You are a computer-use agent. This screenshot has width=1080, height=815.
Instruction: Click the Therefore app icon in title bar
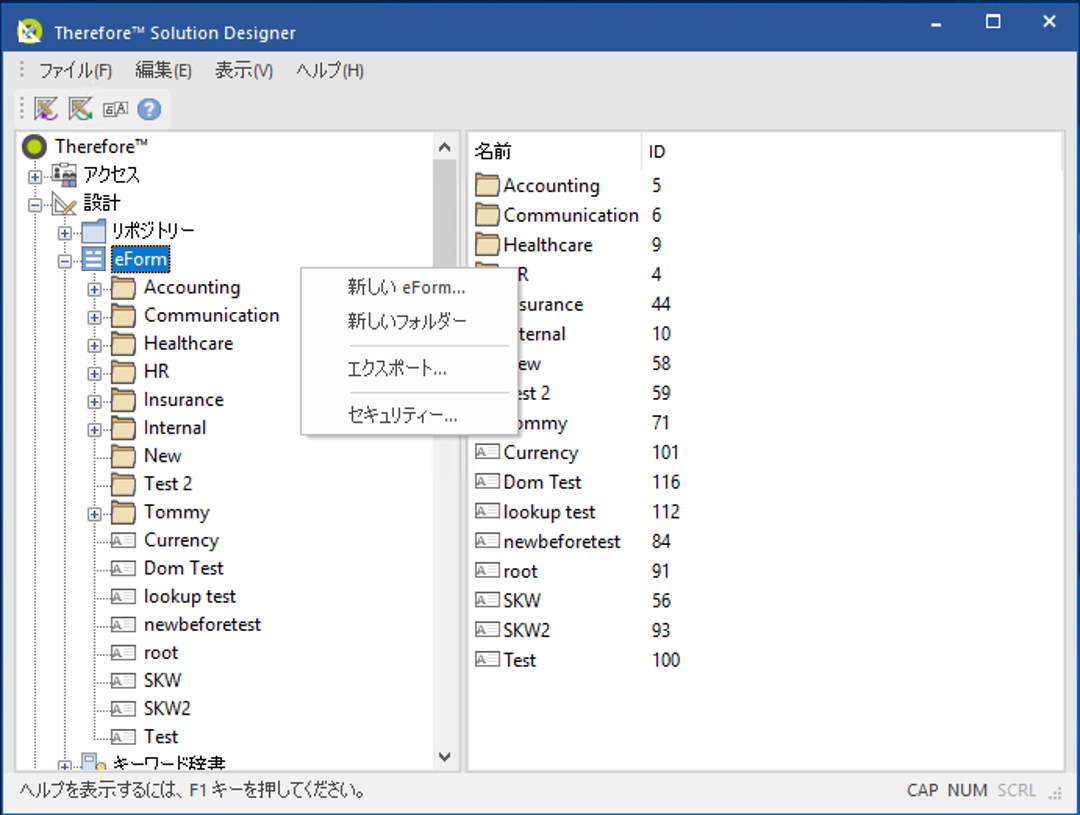[30, 32]
